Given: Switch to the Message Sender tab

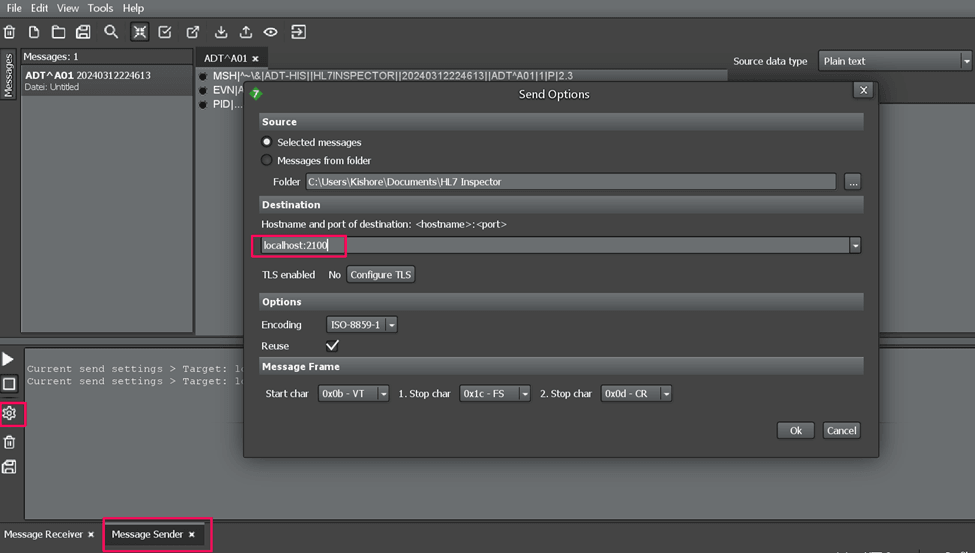Looking at the screenshot, I should [x=147, y=534].
